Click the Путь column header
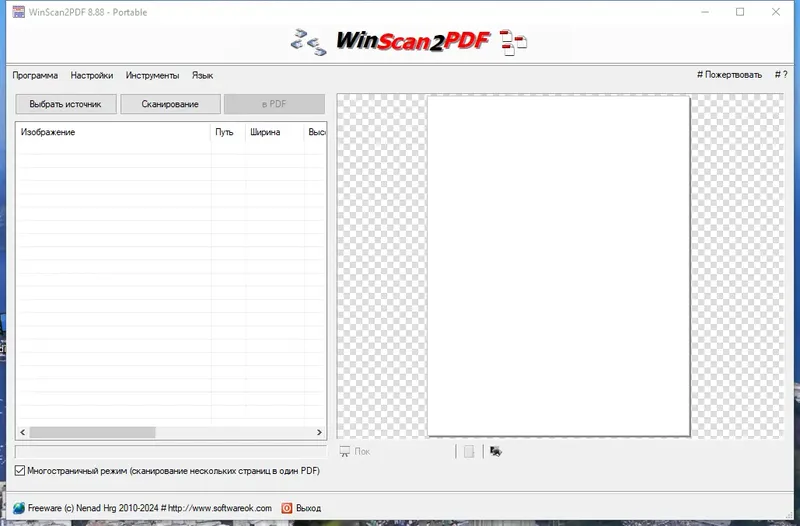 pos(228,132)
